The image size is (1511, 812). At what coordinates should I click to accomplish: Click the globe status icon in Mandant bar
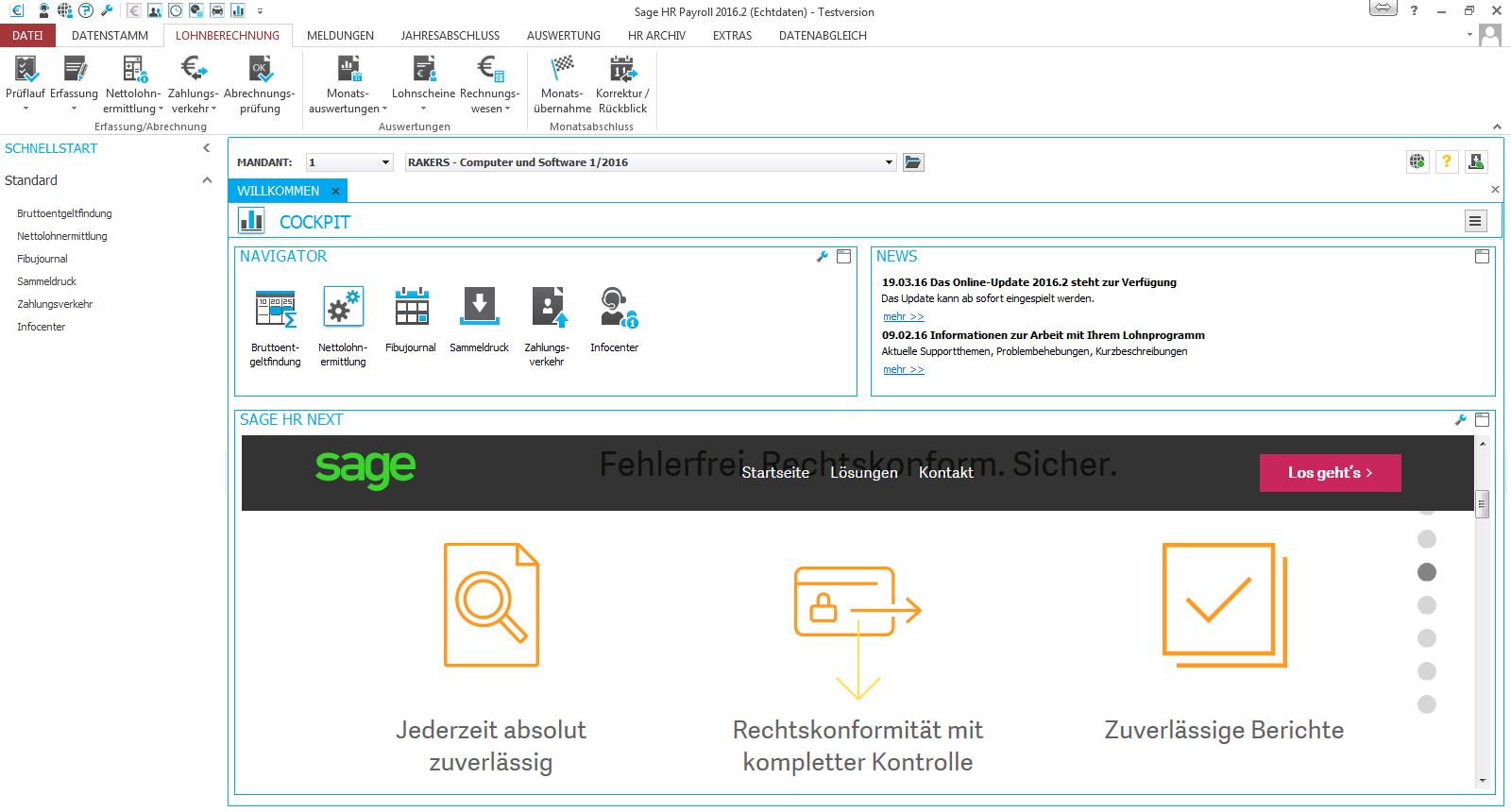(x=1418, y=162)
